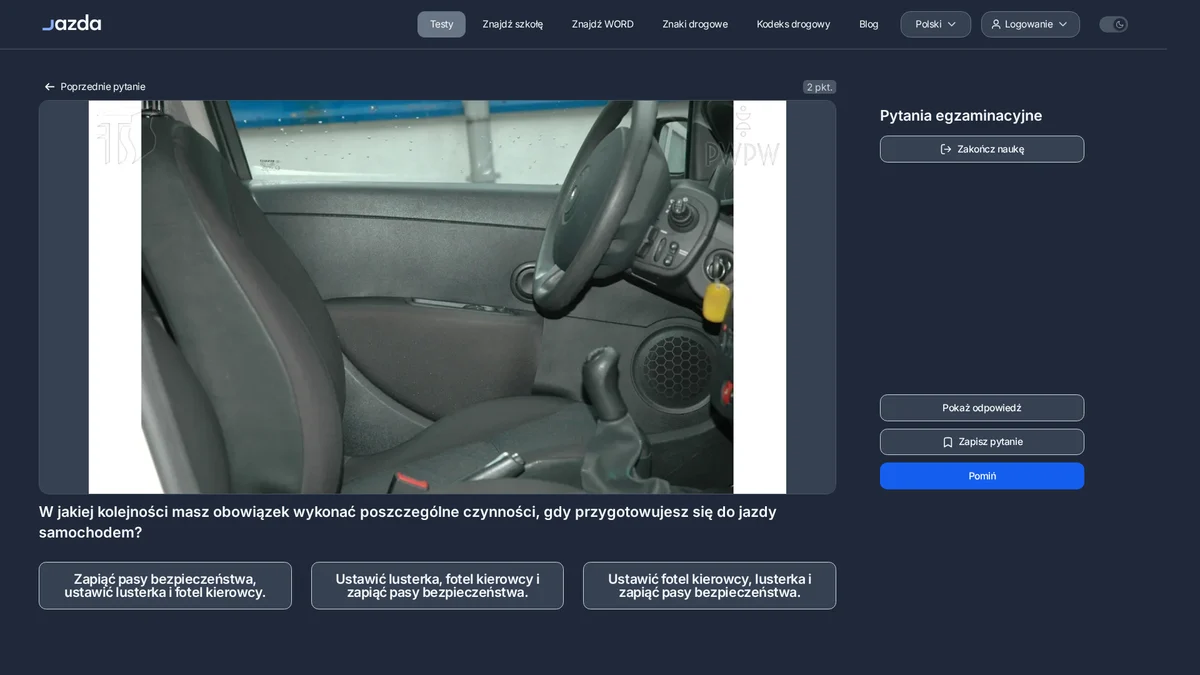Click the bookmark icon in Zapisz pytanie

point(948,442)
